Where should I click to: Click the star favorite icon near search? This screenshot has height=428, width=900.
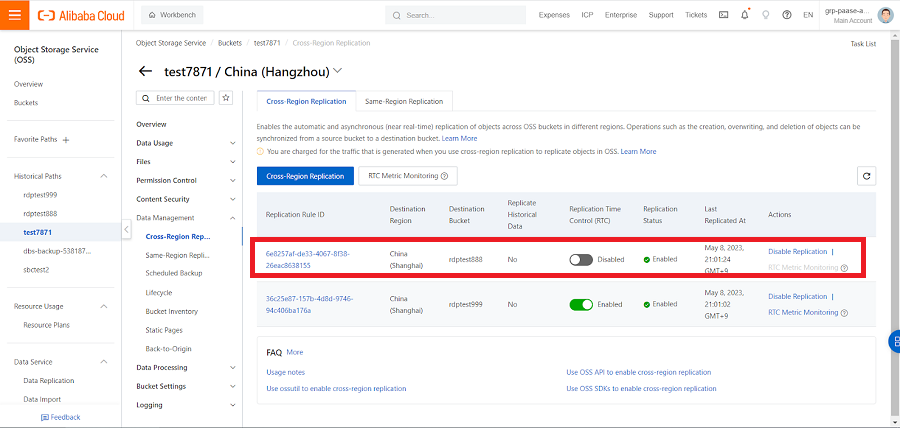tap(226, 98)
